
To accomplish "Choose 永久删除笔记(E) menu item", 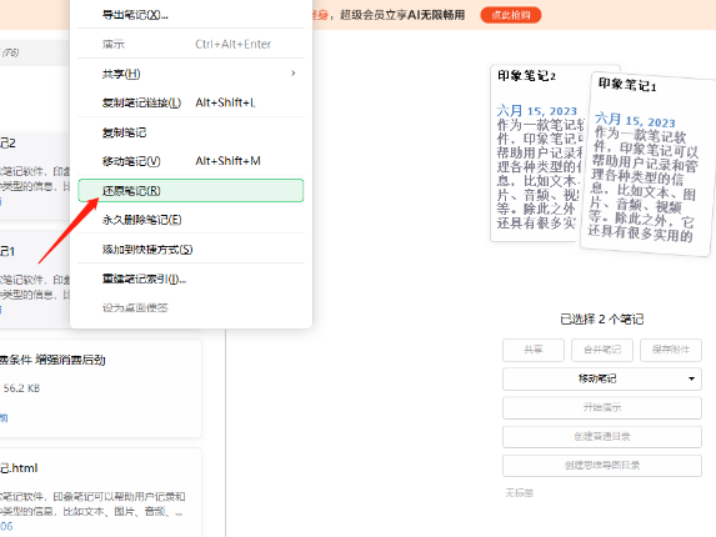I will point(191,220).
